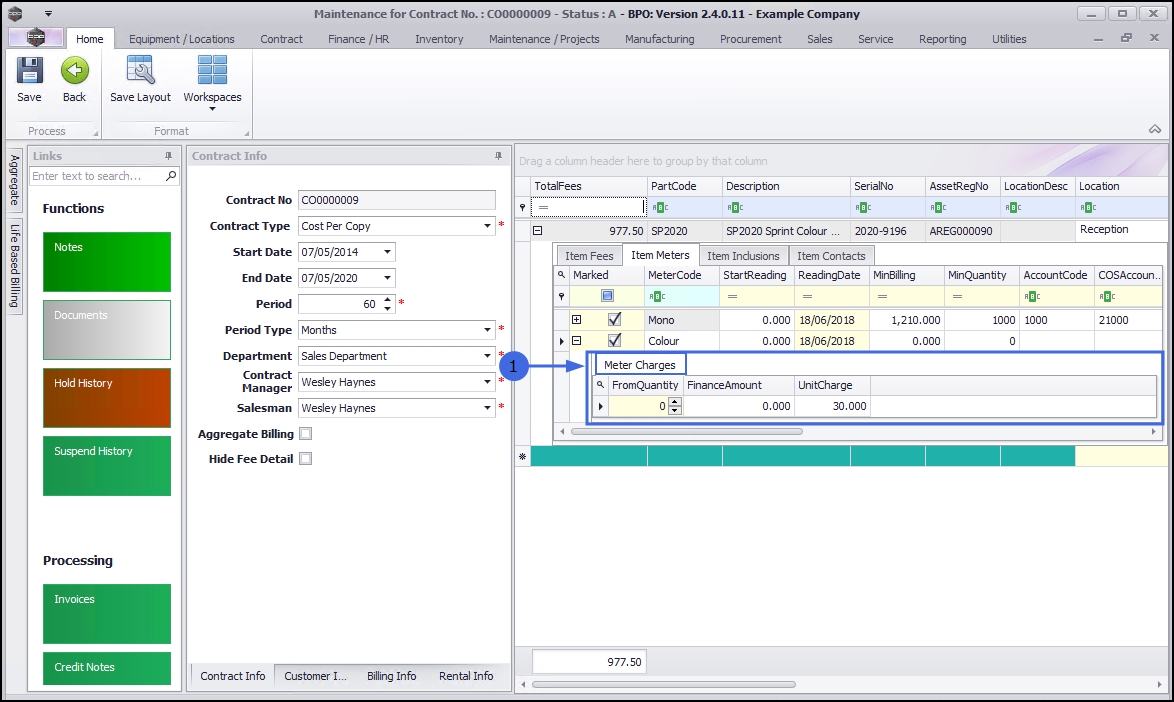
Task: Pin the Links panel
Action: pyautogui.click(x=168, y=156)
